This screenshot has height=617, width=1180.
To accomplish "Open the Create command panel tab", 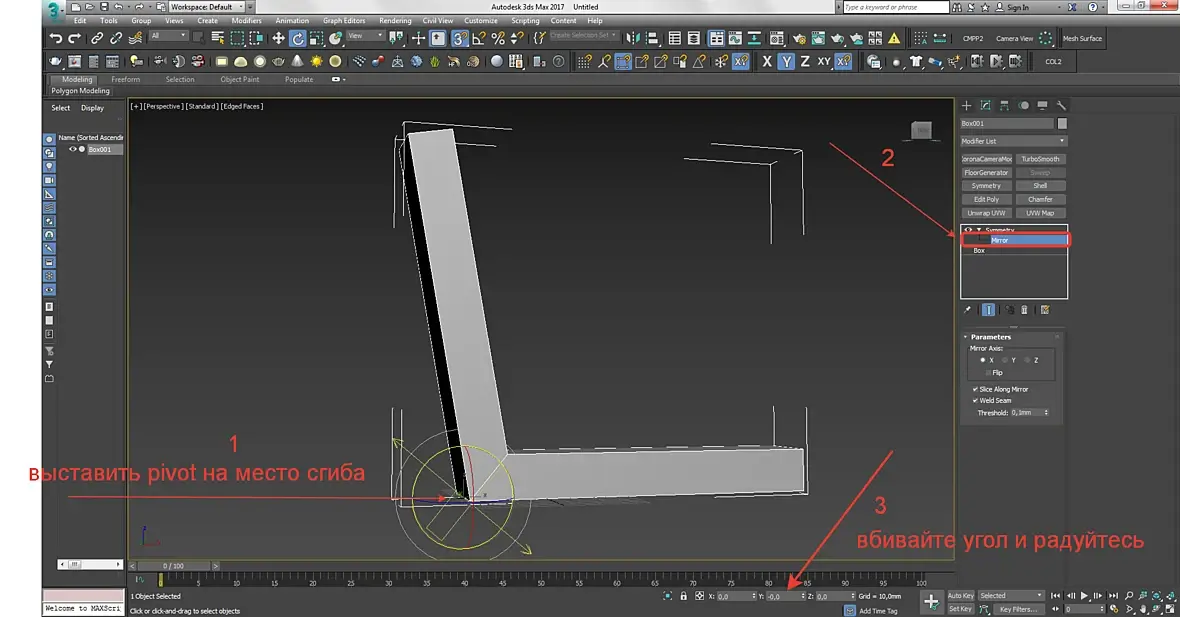I will point(966,105).
